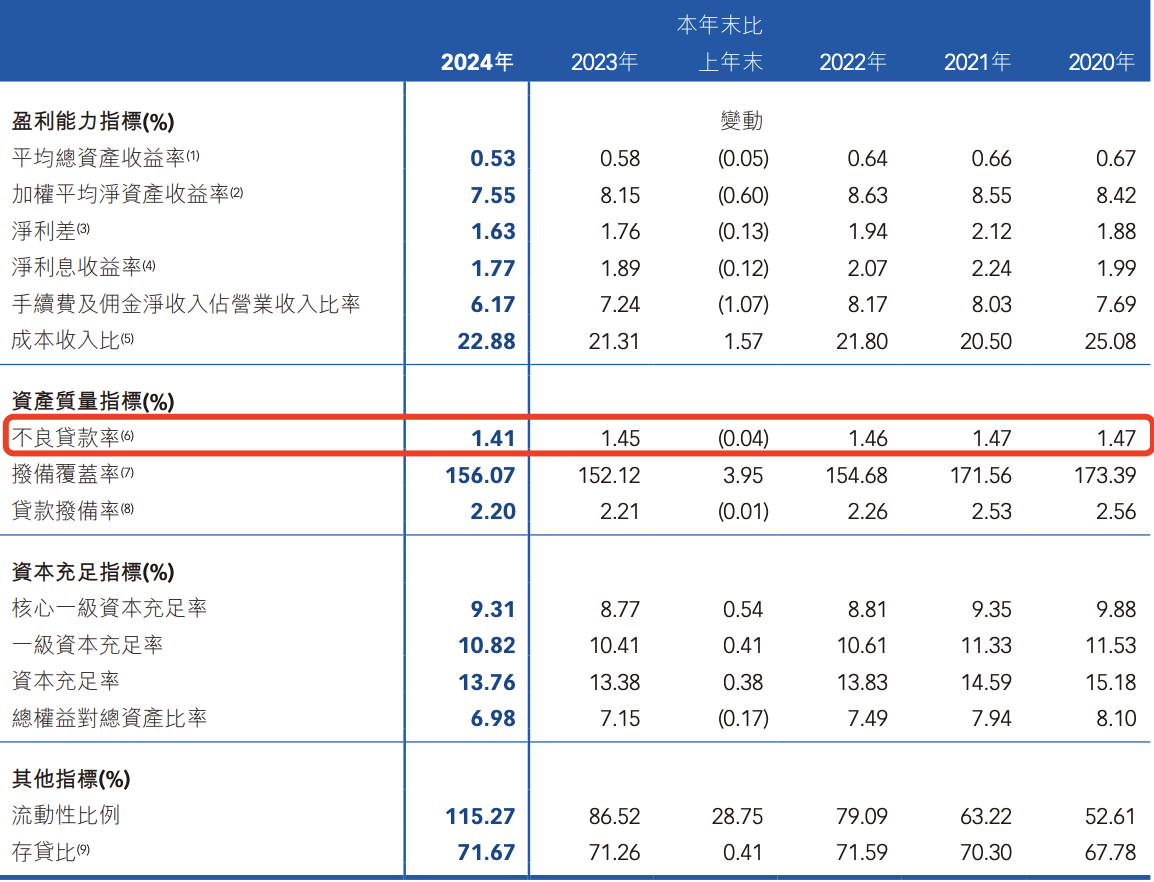Image resolution: width=1154 pixels, height=882 pixels.
Task: Select the 2022 資本充足率 value 13.83
Action: tap(853, 683)
